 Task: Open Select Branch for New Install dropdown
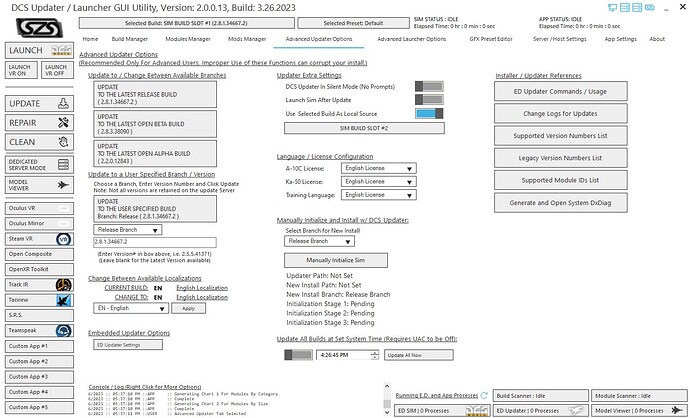coord(319,241)
